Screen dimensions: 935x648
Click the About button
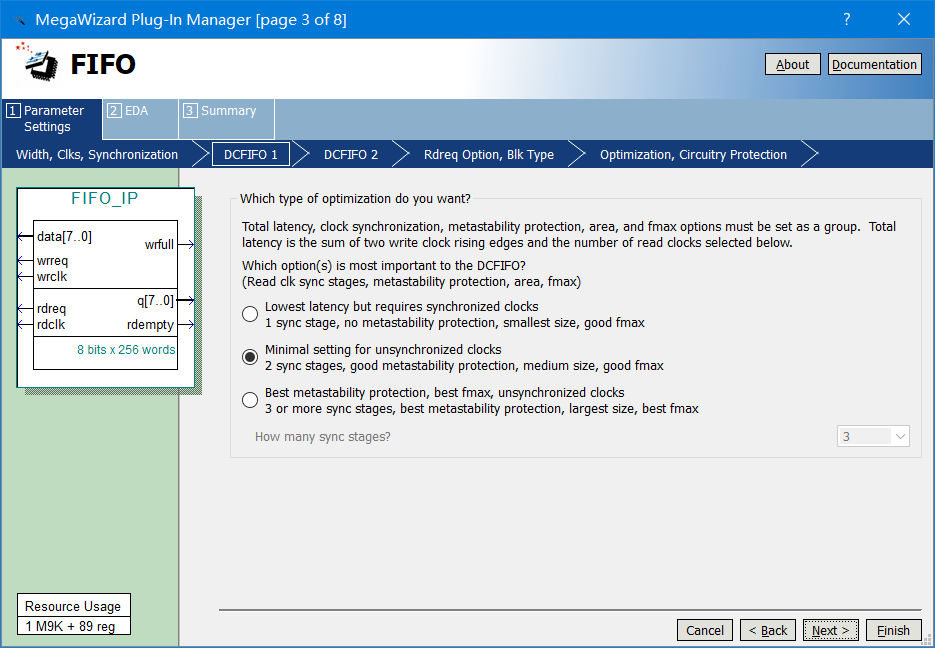pyautogui.click(x=792, y=64)
